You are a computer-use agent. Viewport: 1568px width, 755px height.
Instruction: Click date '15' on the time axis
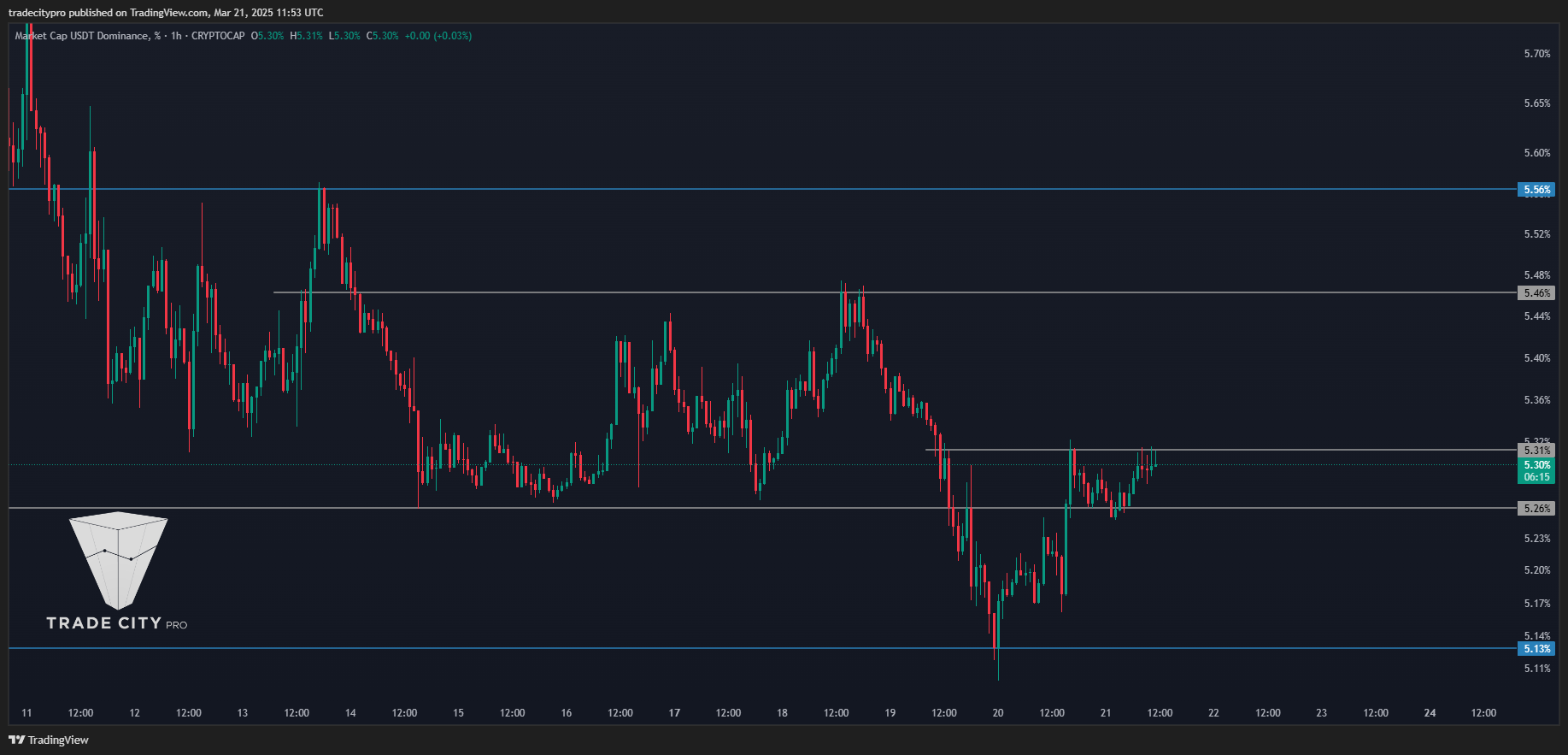[458, 713]
